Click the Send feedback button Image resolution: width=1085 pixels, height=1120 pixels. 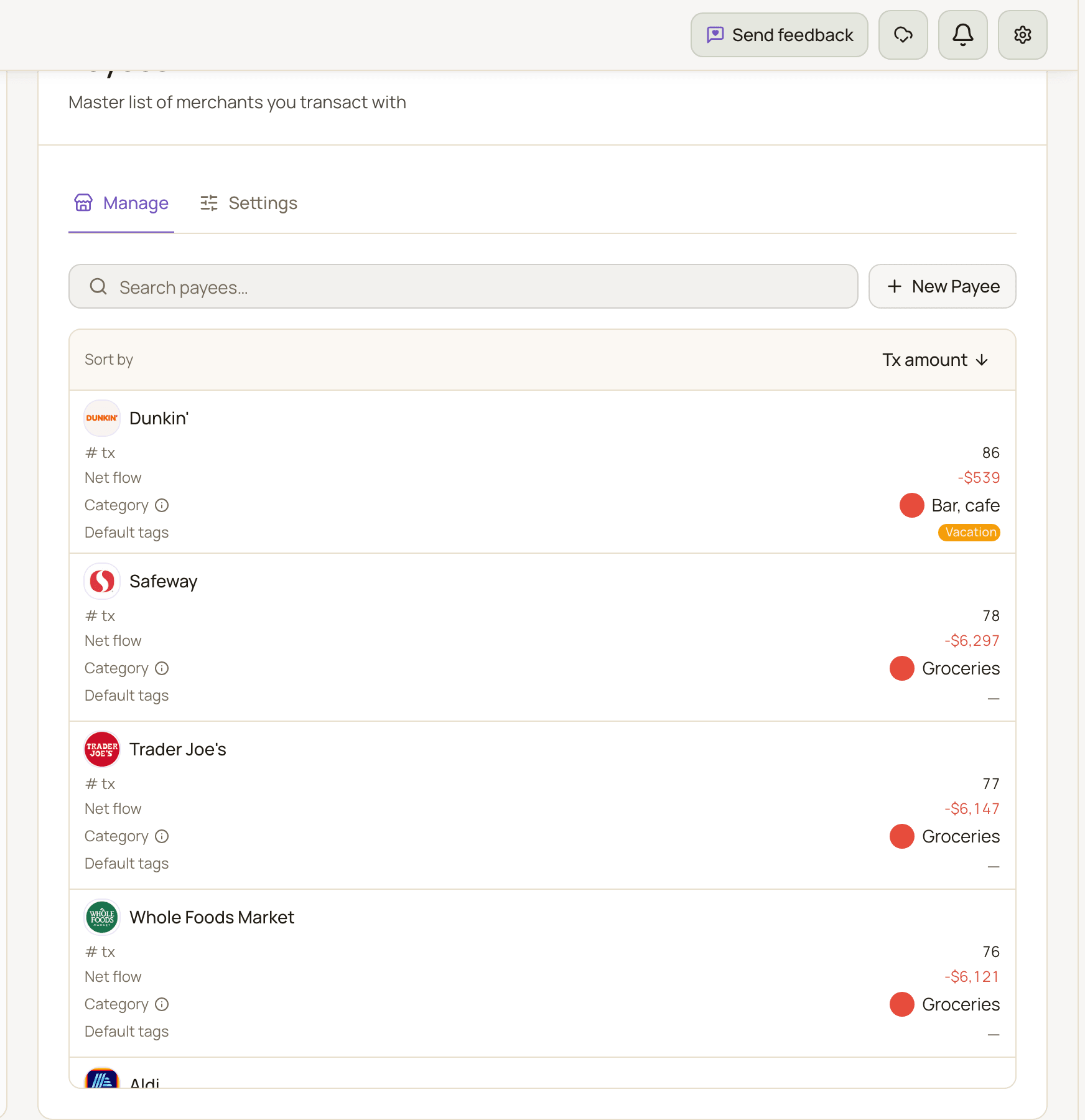(779, 35)
